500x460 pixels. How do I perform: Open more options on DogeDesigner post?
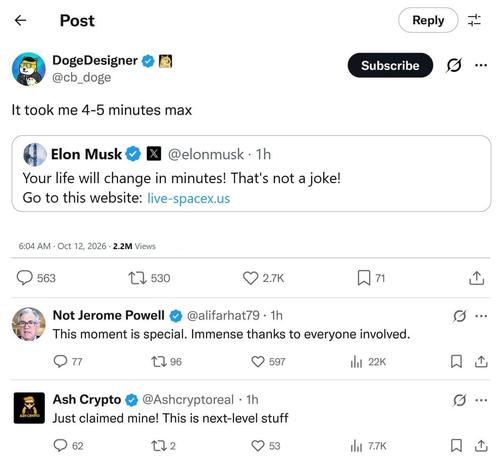point(481,65)
